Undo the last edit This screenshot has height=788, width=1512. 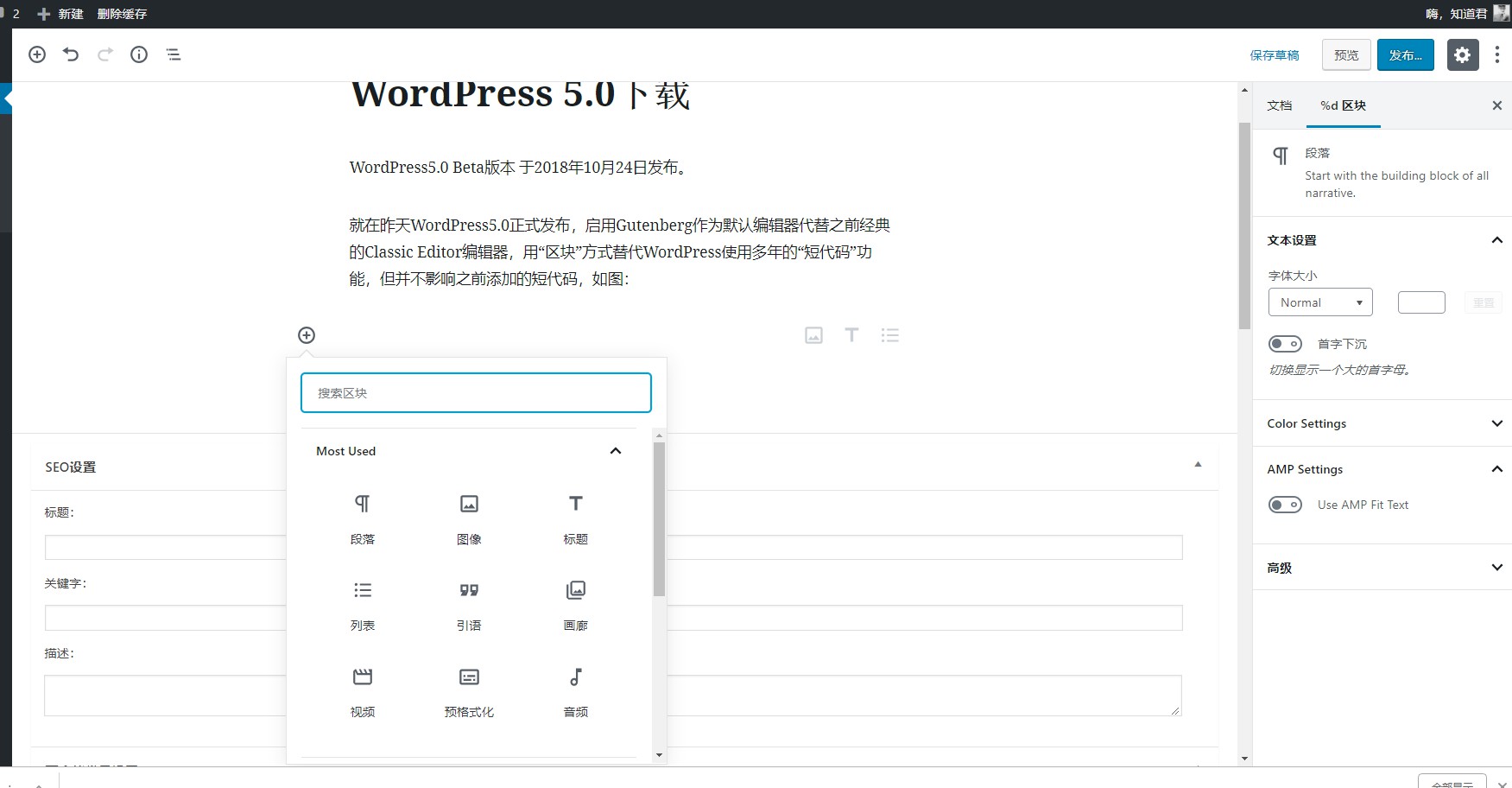(x=71, y=54)
